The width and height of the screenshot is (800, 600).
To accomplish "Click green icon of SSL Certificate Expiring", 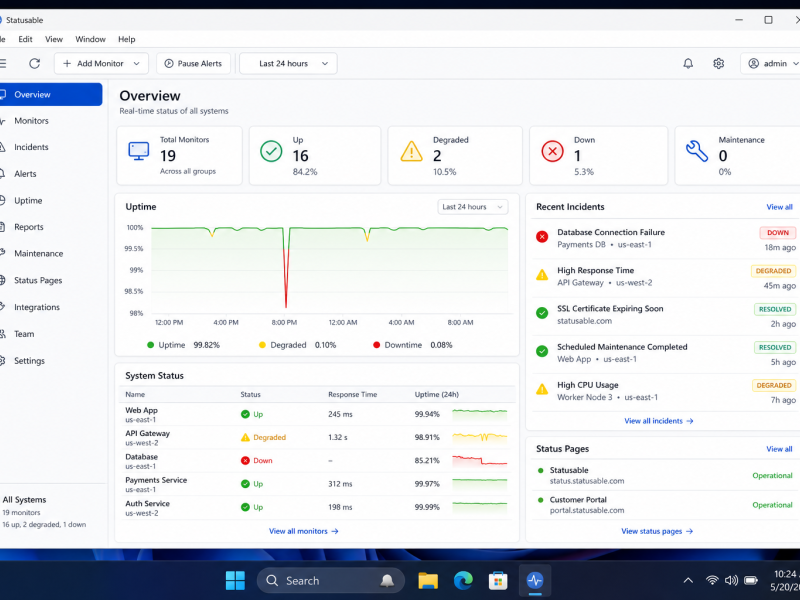I will click(542, 313).
